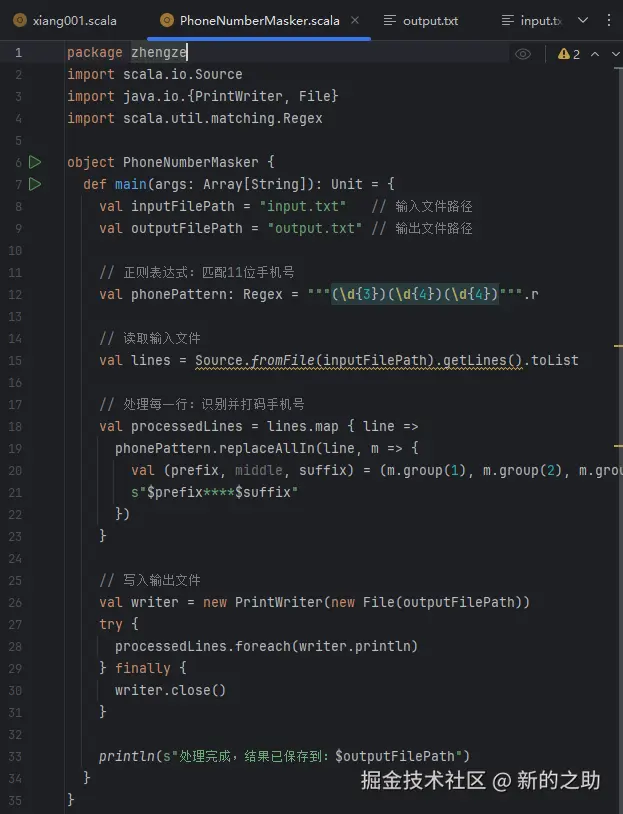The width and height of the screenshot is (623, 814).
Task: Click the greyed 'middle' variable
Action: click(259, 470)
